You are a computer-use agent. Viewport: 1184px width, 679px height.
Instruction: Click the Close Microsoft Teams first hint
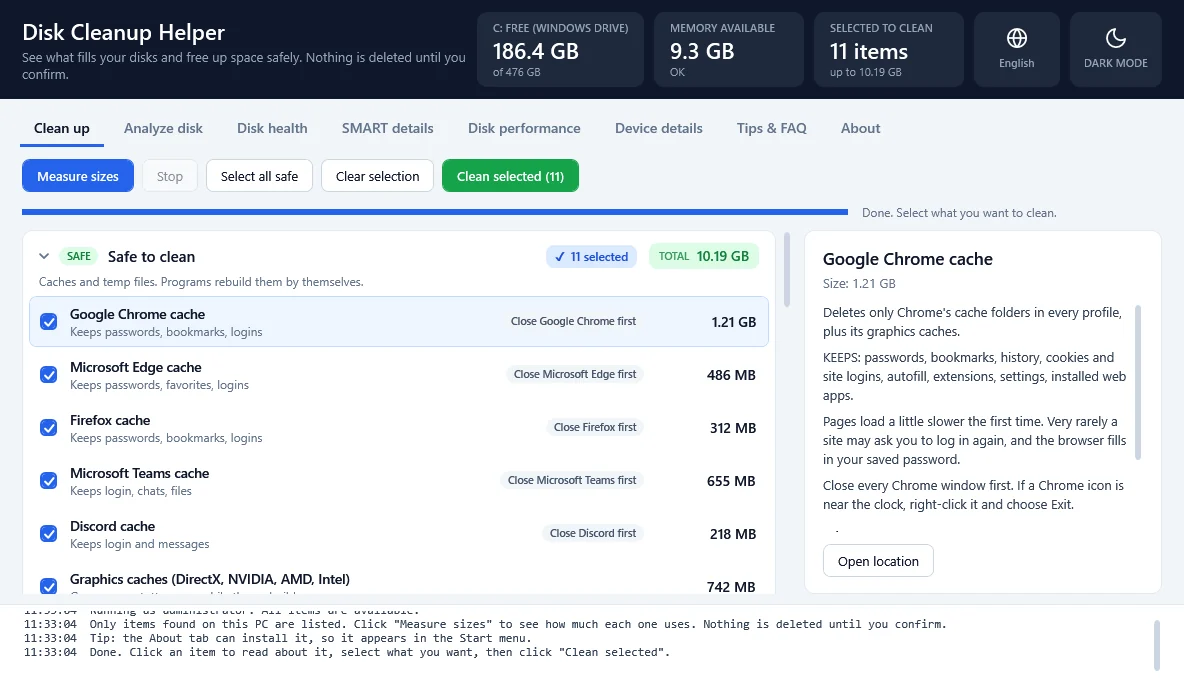tap(572, 480)
